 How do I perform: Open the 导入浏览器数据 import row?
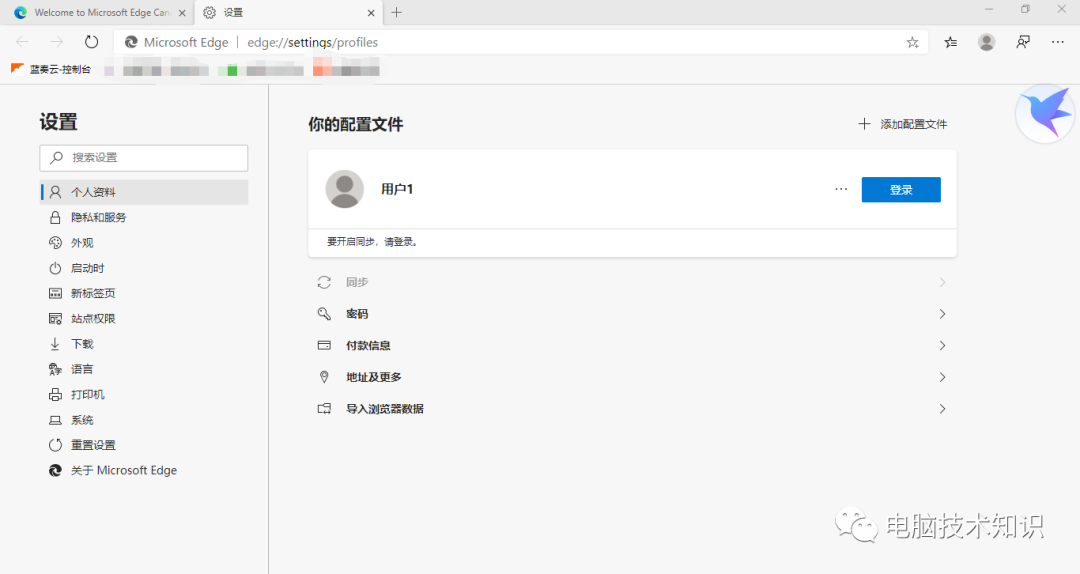point(632,409)
